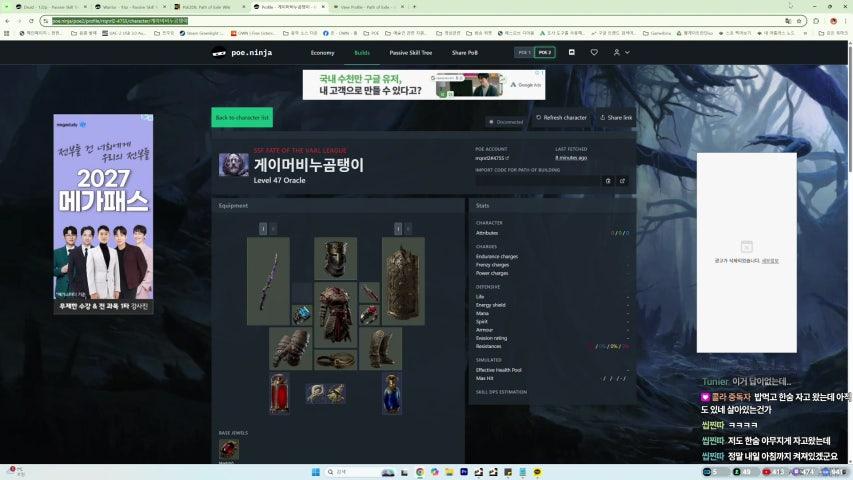Click the stream icon in the site header

point(572,52)
